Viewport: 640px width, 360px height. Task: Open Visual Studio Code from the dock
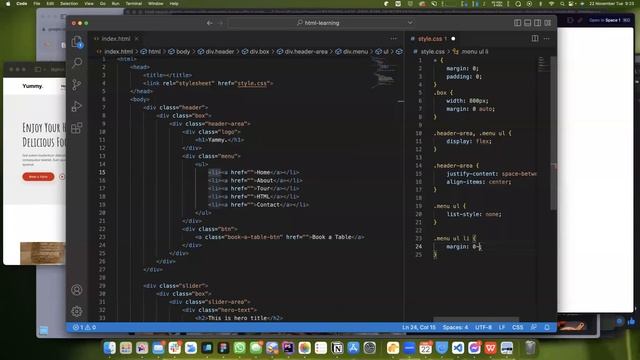pyautogui.click(x=458, y=348)
